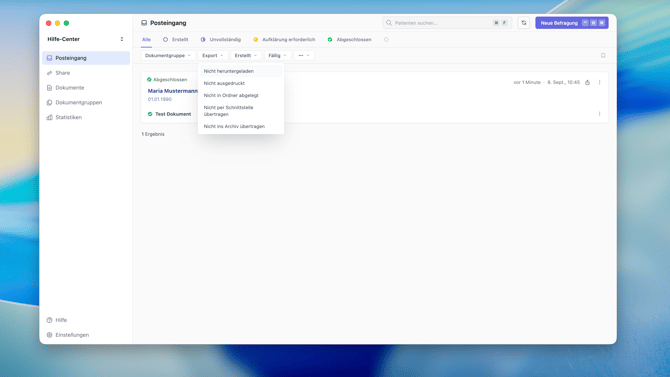This screenshot has width=670, height=377.
Task: Click the Neue Befragung button
Action: 572,23
